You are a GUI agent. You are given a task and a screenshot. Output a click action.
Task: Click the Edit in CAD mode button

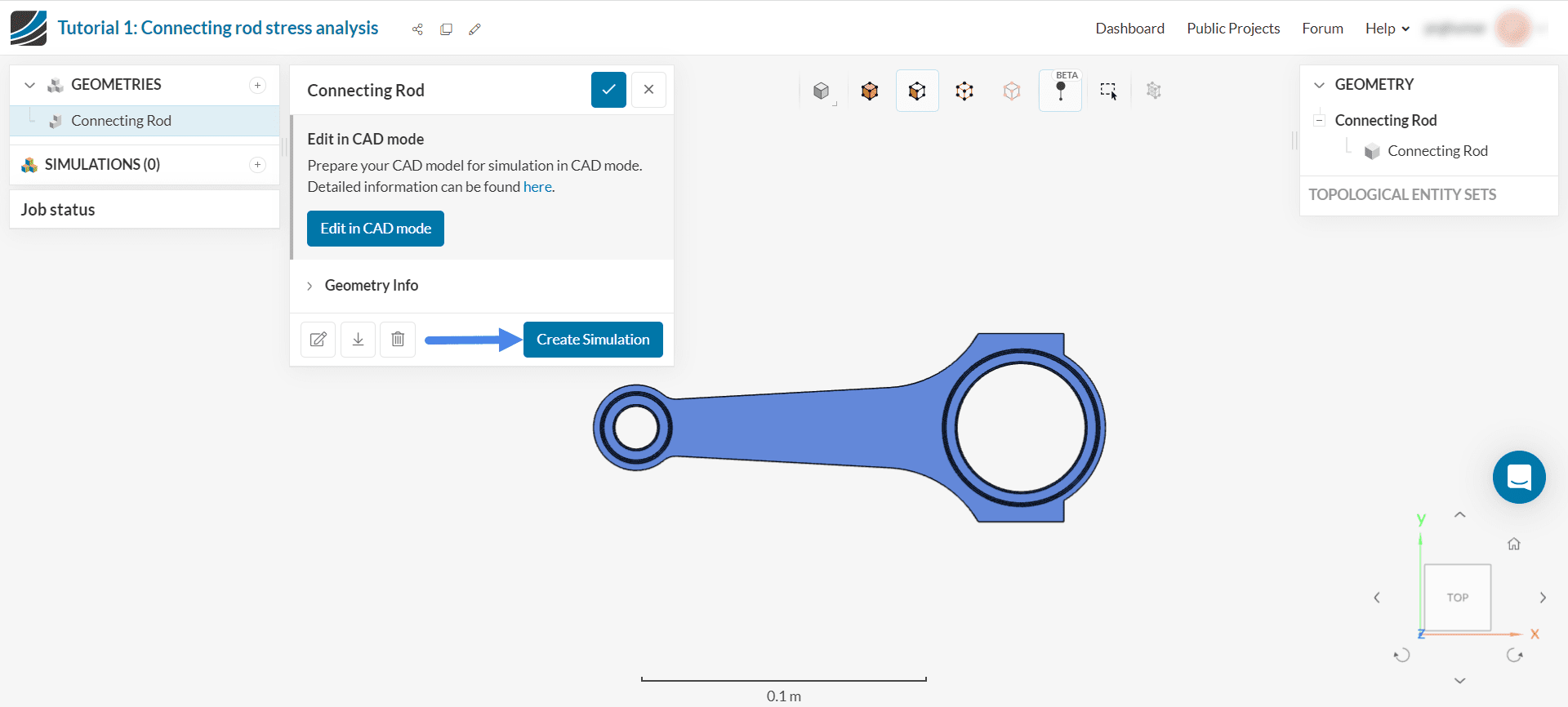click(x=376, y=229)
